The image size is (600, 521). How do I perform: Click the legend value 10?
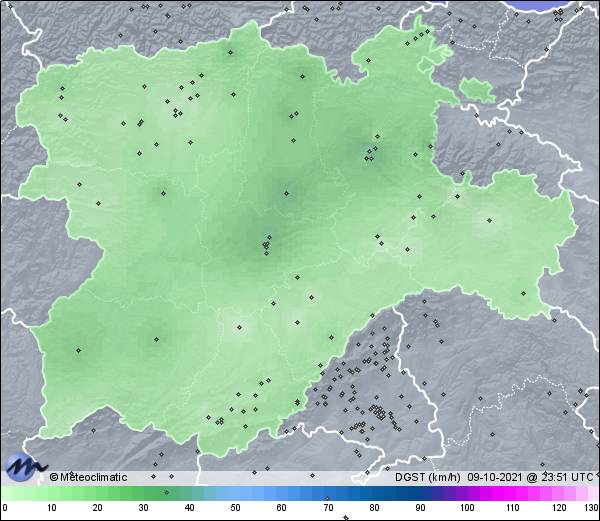click(52, 508)
